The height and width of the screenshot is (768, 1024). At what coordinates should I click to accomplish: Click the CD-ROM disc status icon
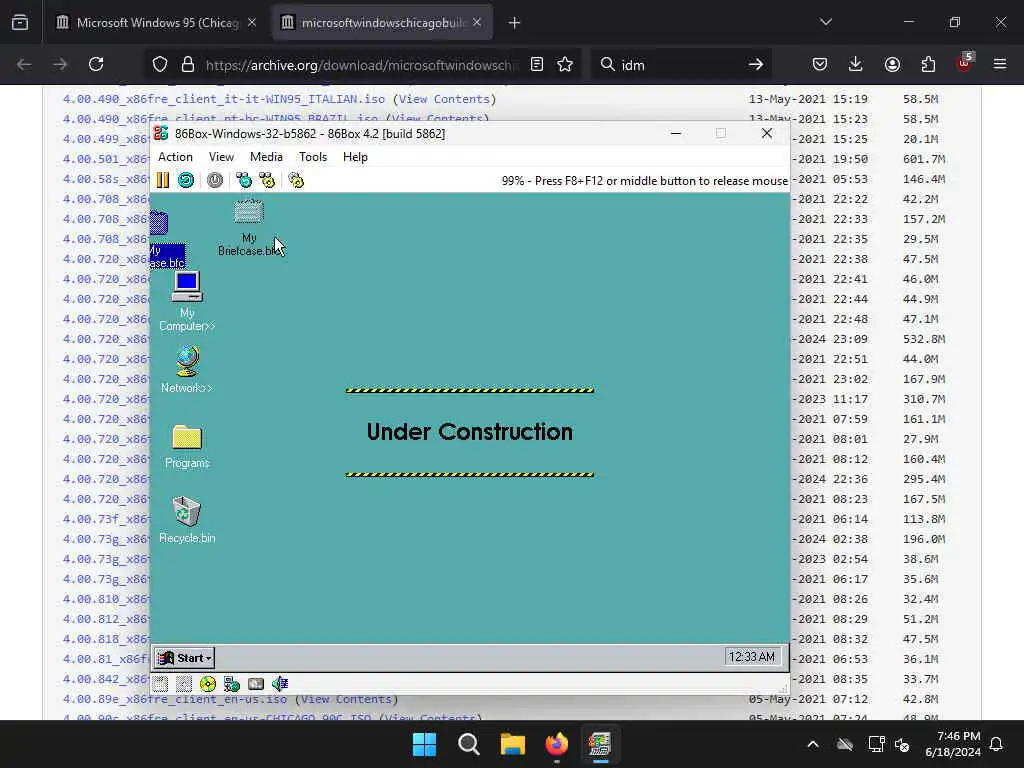[x=208, y=684]
